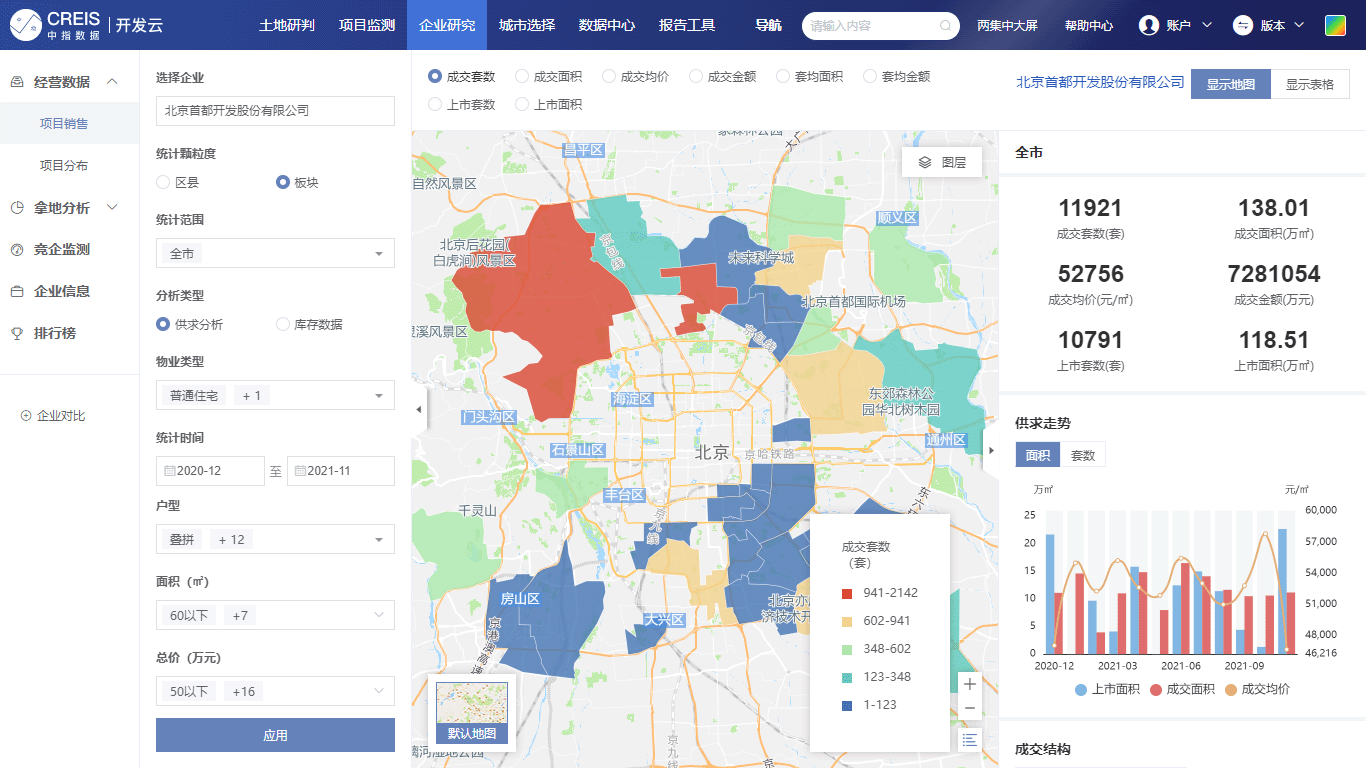Click the version switch icon
This screenshot has width=1366, height=768.
point(1243,25)
